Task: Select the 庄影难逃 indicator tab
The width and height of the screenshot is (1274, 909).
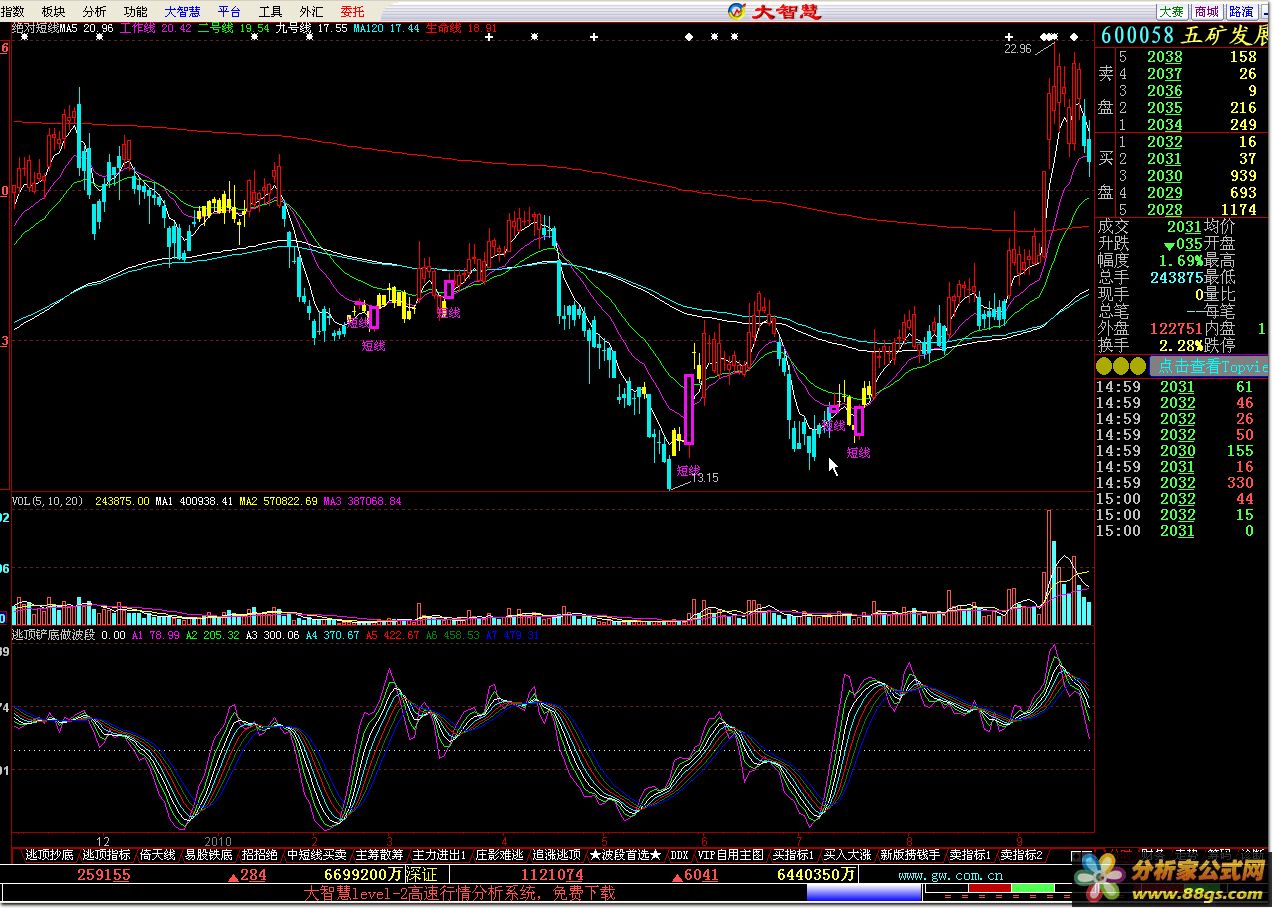Action: click(499, 855)
